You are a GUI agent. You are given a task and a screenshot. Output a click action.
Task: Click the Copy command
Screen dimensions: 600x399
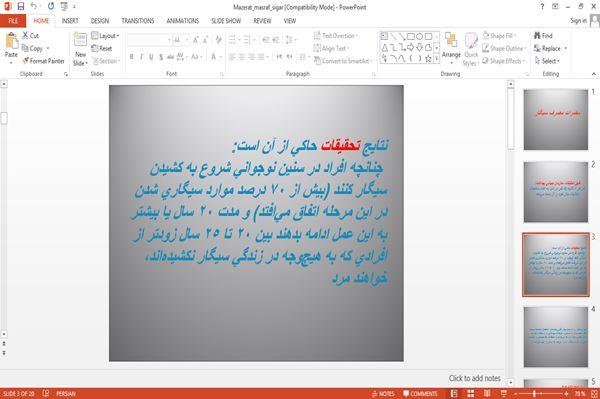pyautogui.click(x=33, y=48)
